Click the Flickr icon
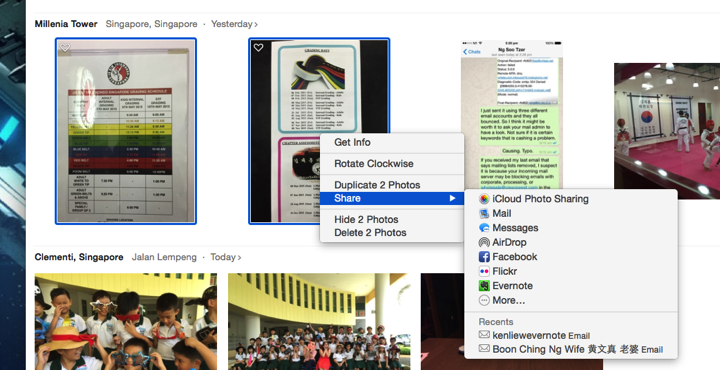 pos(484,271)
